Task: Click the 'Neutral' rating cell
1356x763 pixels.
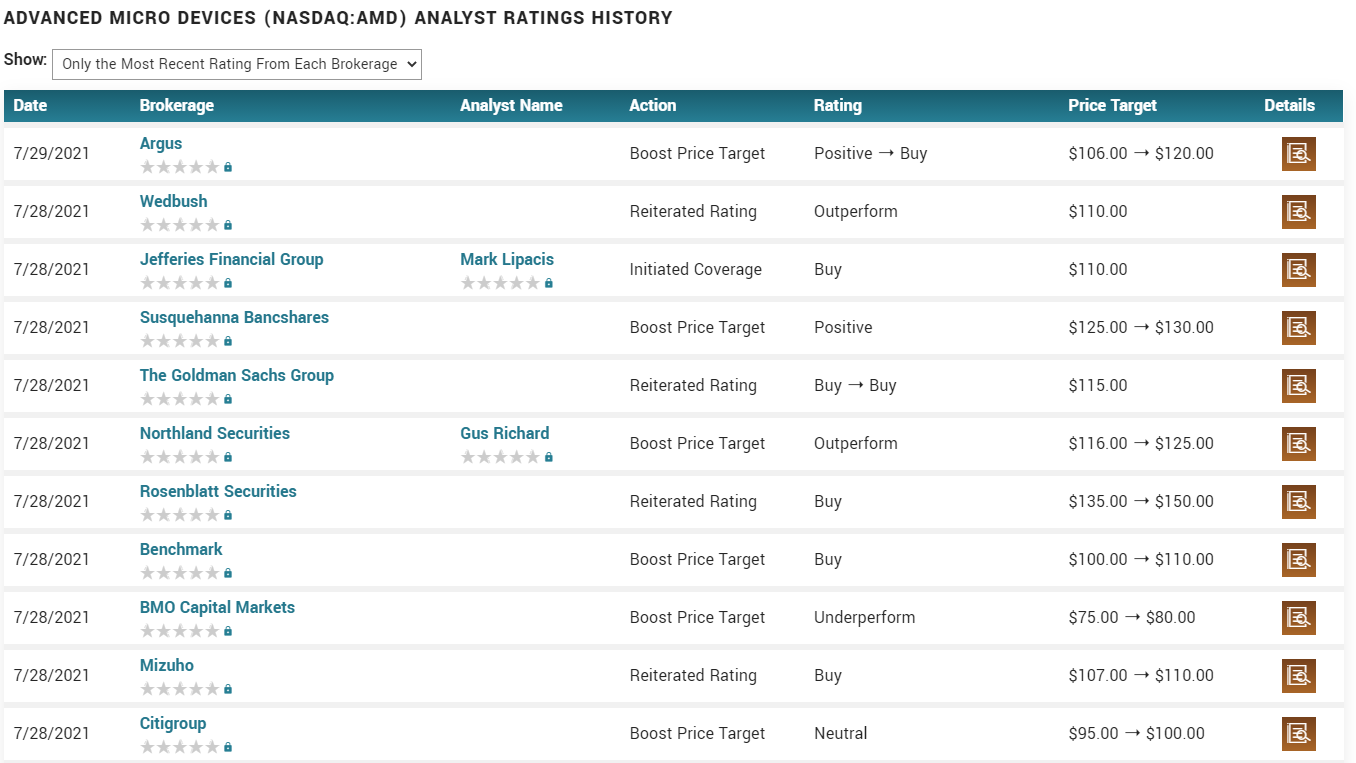Action: point(841,734)
